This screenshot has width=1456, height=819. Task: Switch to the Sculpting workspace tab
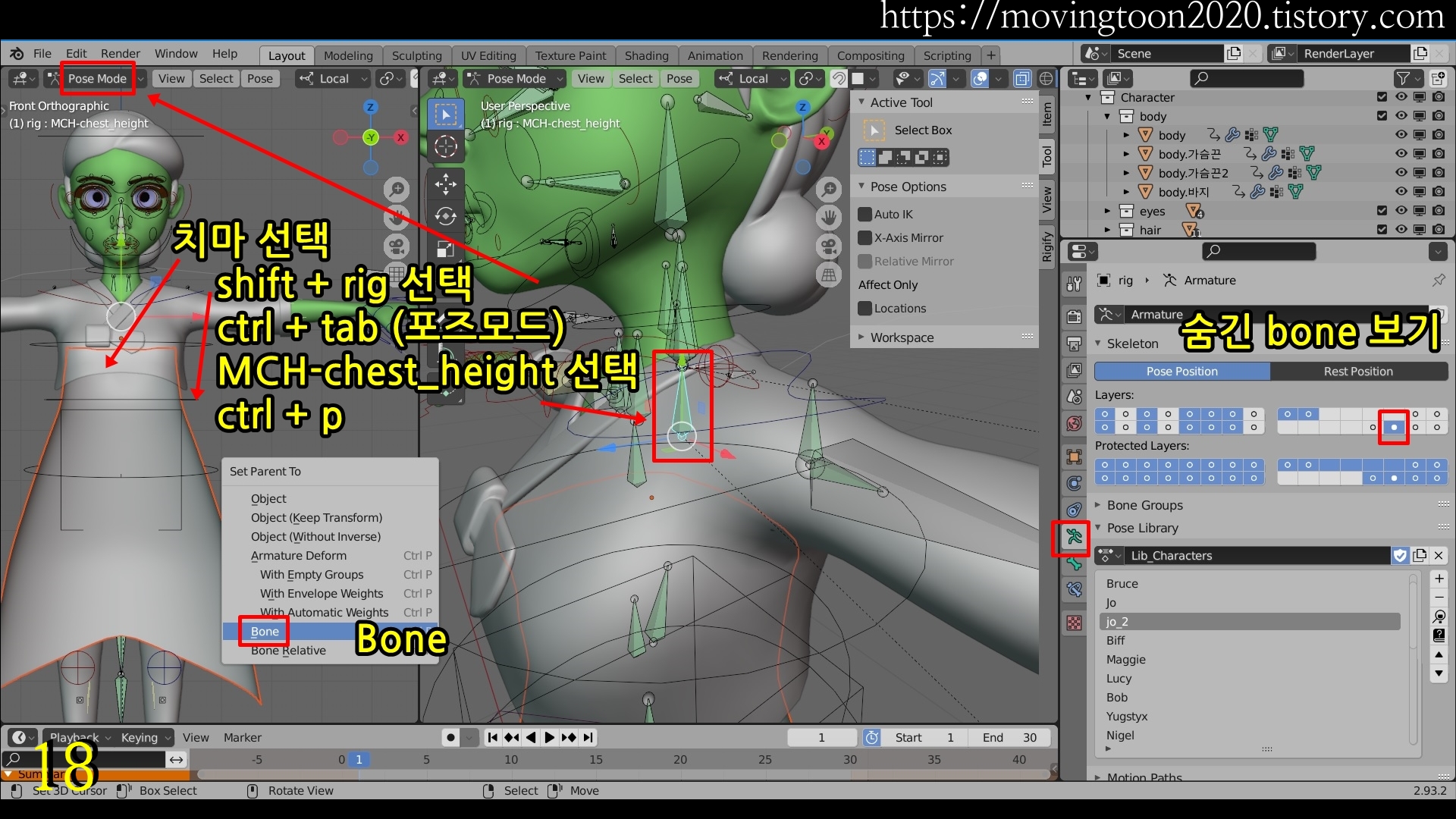click(x=416, y=55)
